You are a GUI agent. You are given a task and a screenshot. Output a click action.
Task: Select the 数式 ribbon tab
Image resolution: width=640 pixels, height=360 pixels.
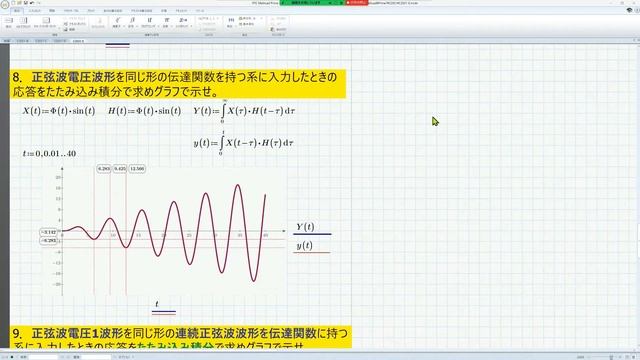17,11
